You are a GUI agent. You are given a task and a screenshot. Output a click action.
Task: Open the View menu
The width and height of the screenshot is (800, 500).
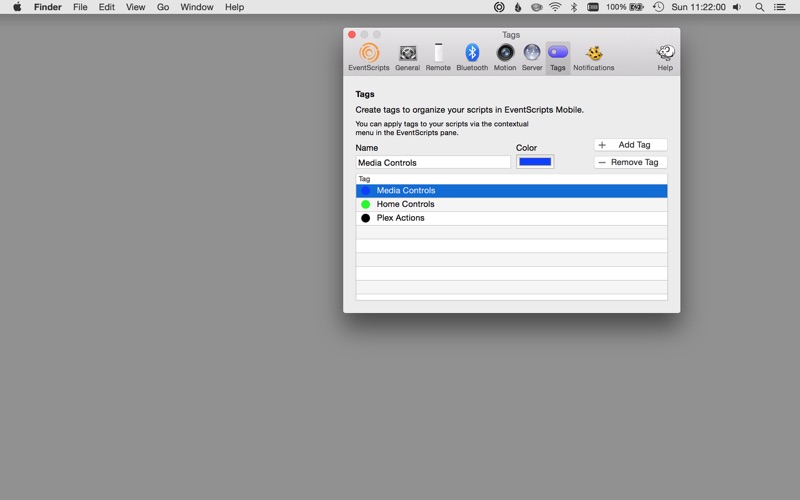tap(135, 7)
